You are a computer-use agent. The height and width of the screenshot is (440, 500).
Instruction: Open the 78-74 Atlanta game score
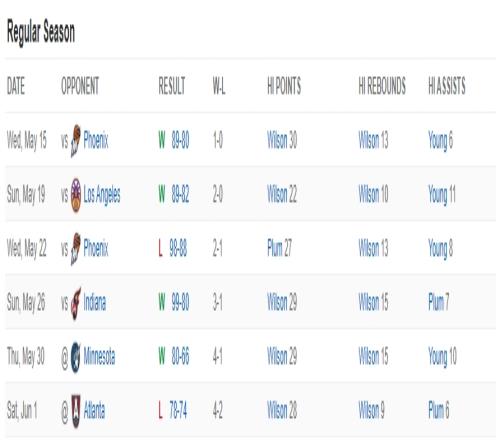tap(178, 411)
